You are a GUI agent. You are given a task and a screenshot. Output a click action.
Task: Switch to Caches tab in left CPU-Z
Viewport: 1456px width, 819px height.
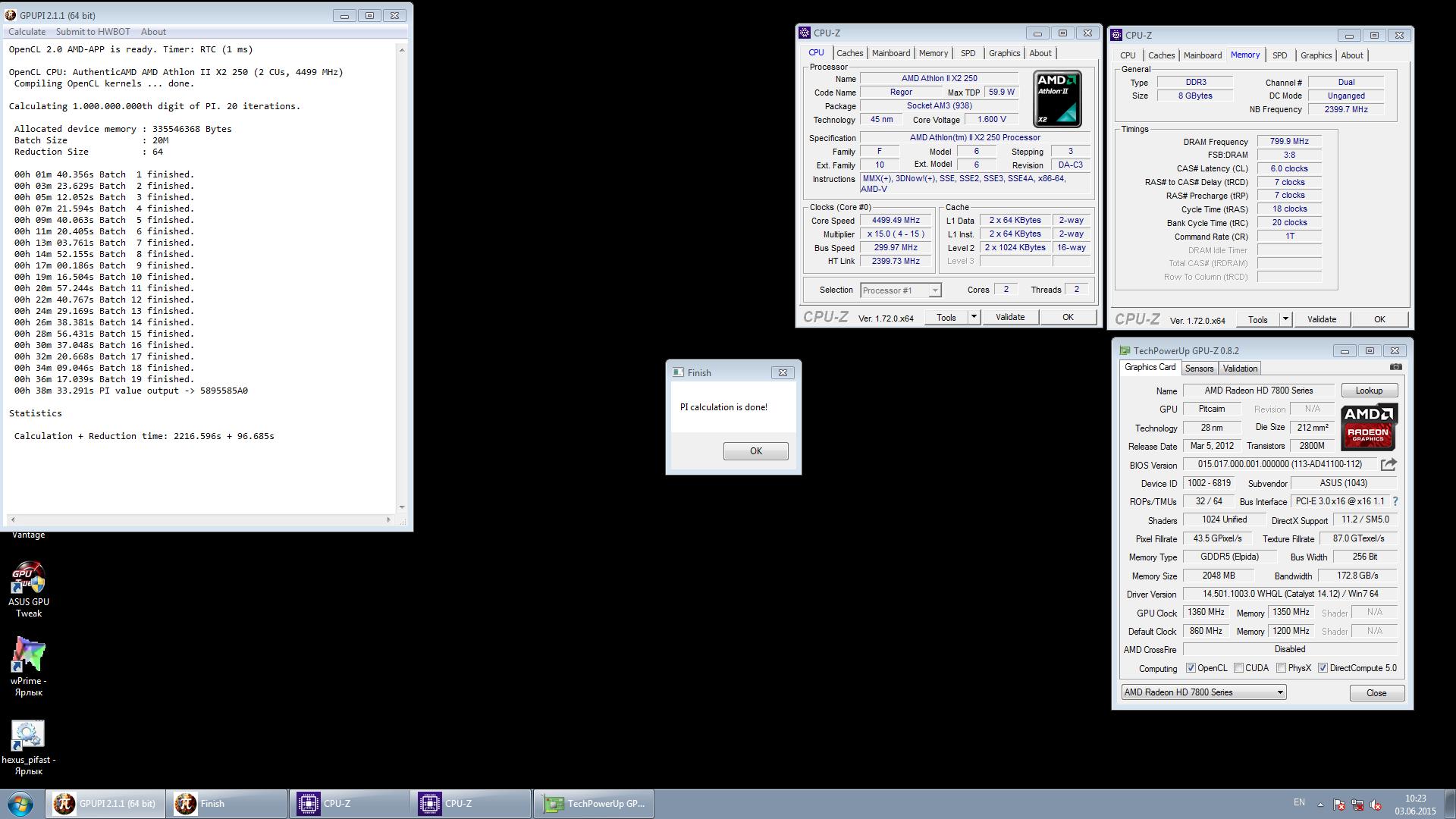tap(849, 53)
